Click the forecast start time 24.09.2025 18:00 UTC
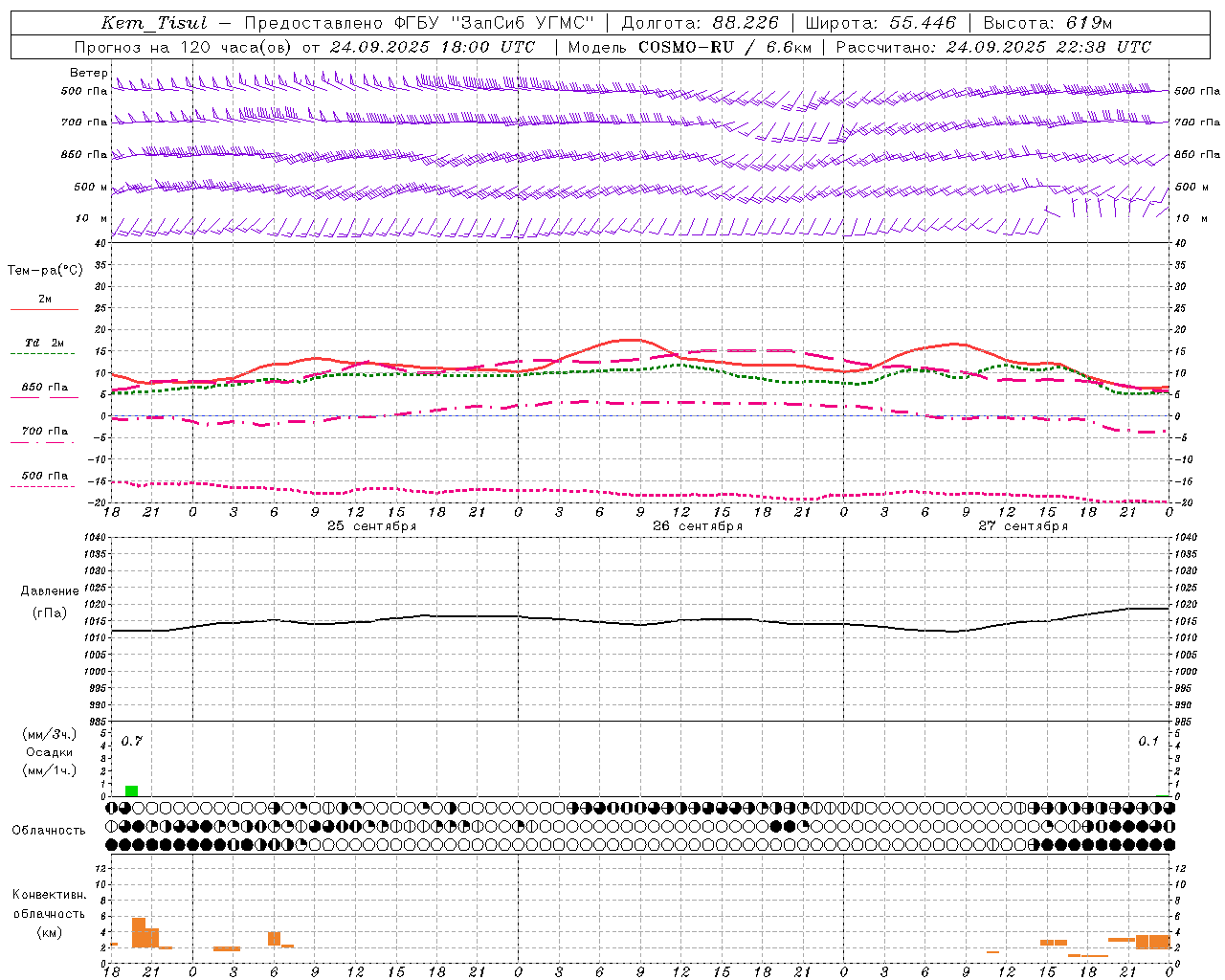This screenshot has width=1225, height=980. [432, 47]
